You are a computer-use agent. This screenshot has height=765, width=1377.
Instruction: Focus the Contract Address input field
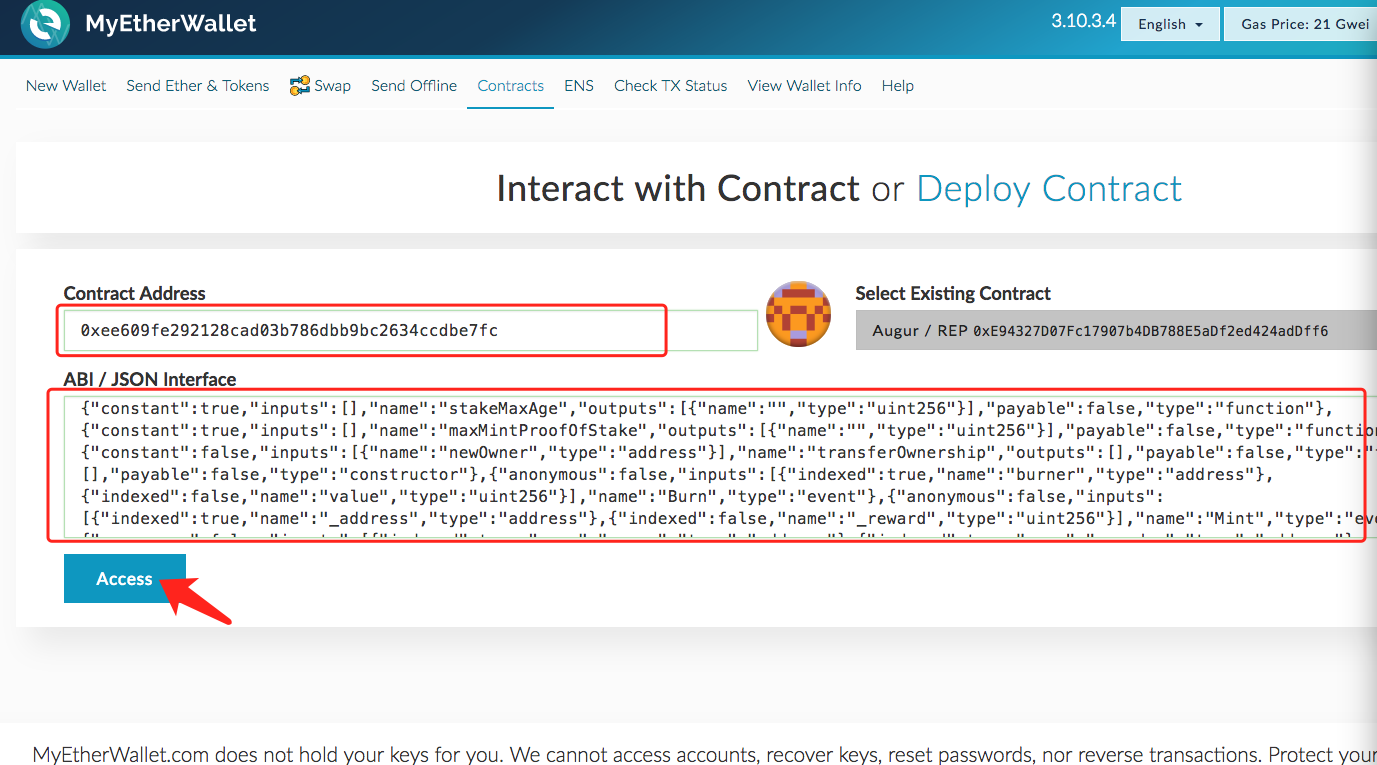point(410,330)
